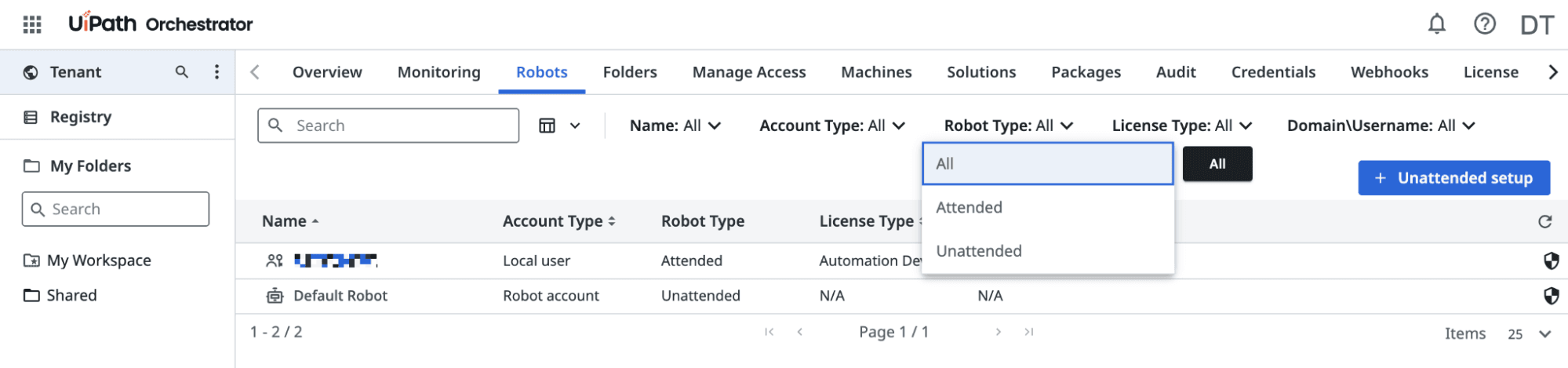The width and height of the screenshot is (1568, 368).
Task: Select Tenant in the sidebar
Action: (x=75, y=72)
